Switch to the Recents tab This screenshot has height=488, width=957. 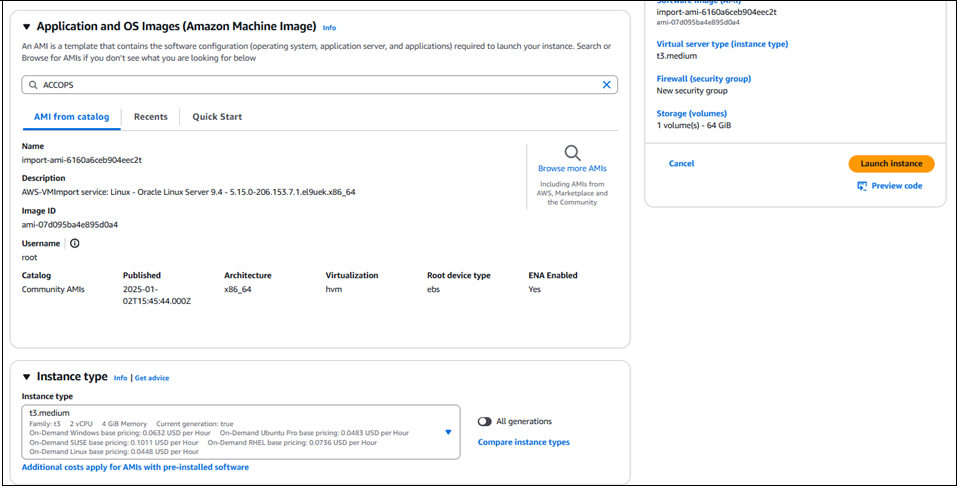click(151, 117)
